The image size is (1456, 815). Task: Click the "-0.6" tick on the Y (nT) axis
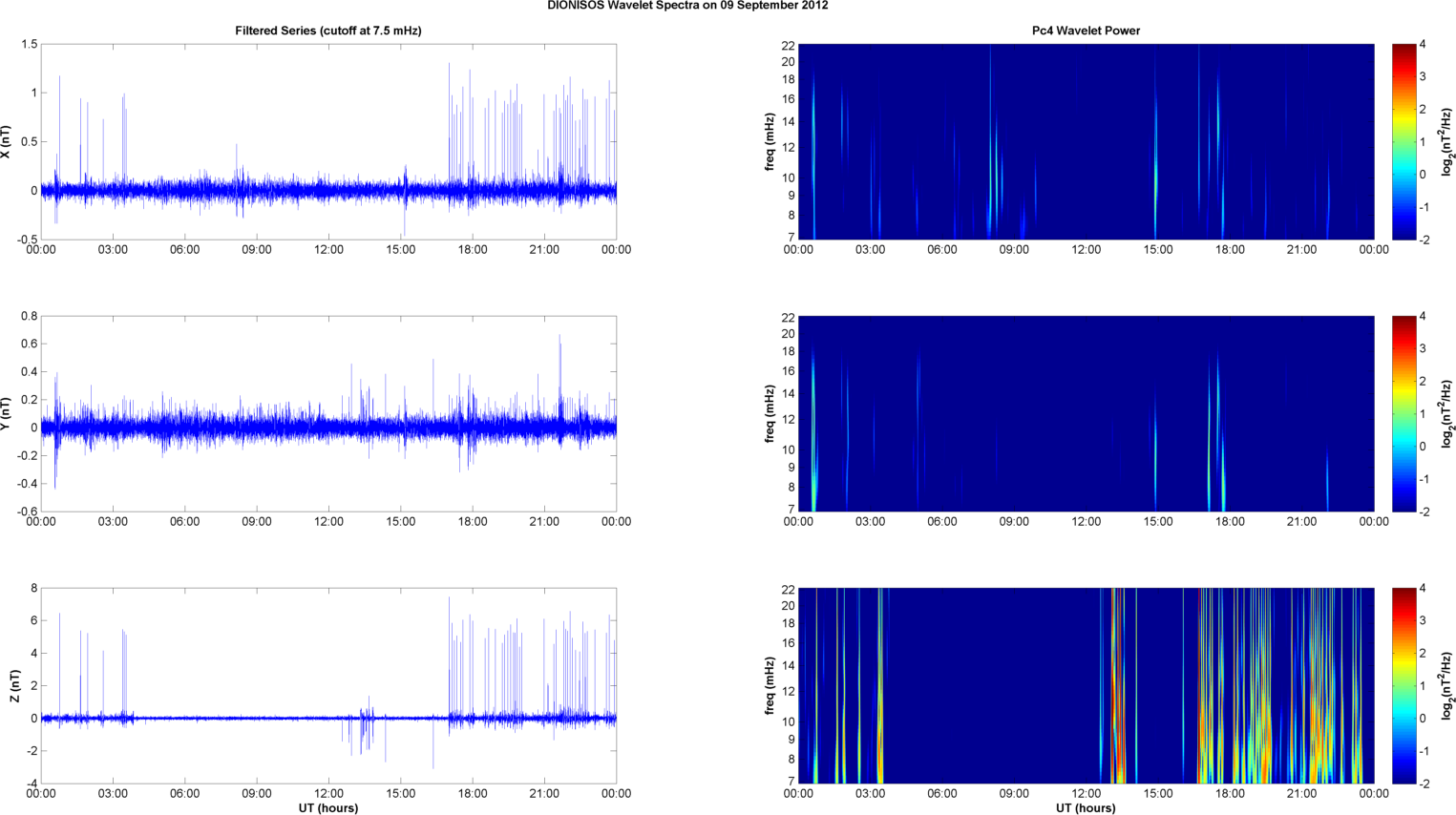(26, 512)
